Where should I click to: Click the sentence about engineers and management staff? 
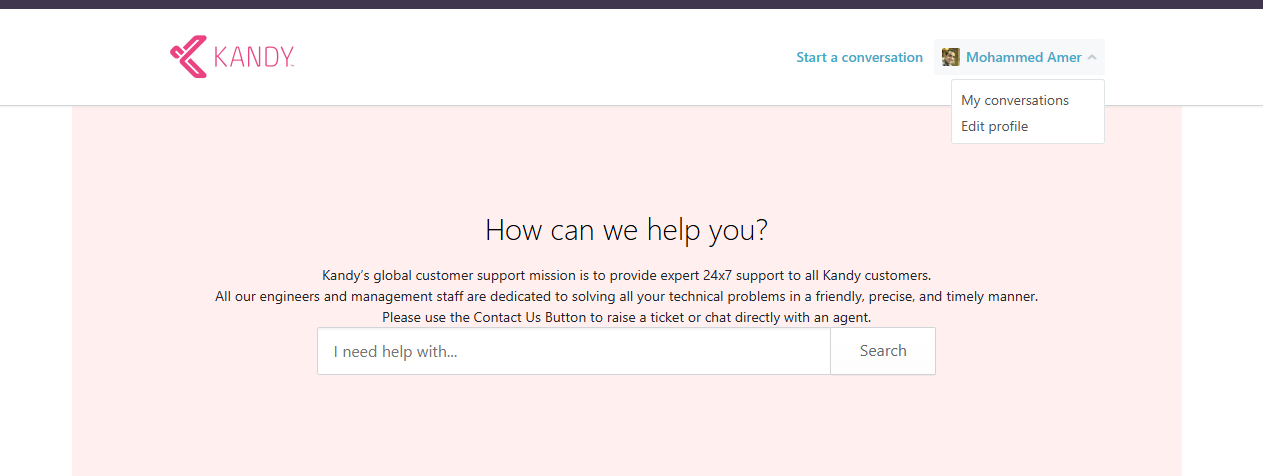pos(626,296)
